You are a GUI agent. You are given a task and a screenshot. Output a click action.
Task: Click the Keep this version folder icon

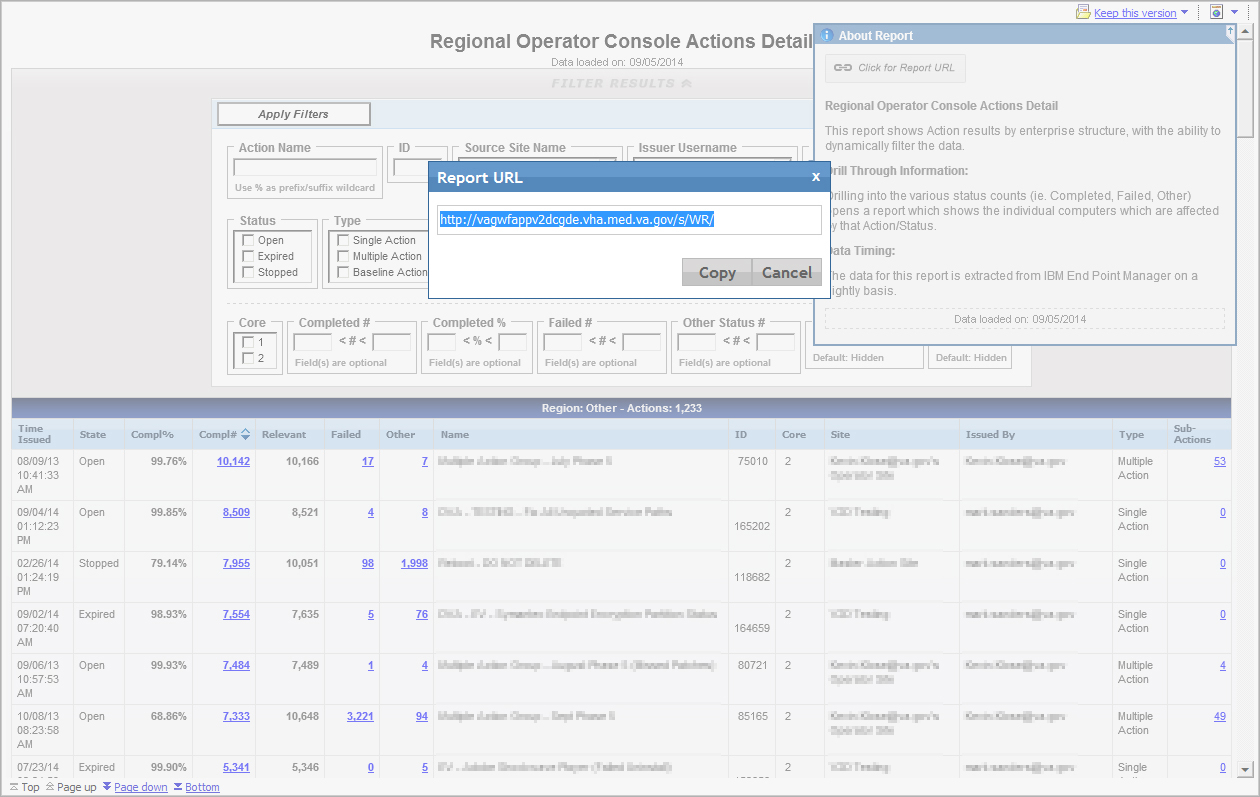click(1083, 12)
